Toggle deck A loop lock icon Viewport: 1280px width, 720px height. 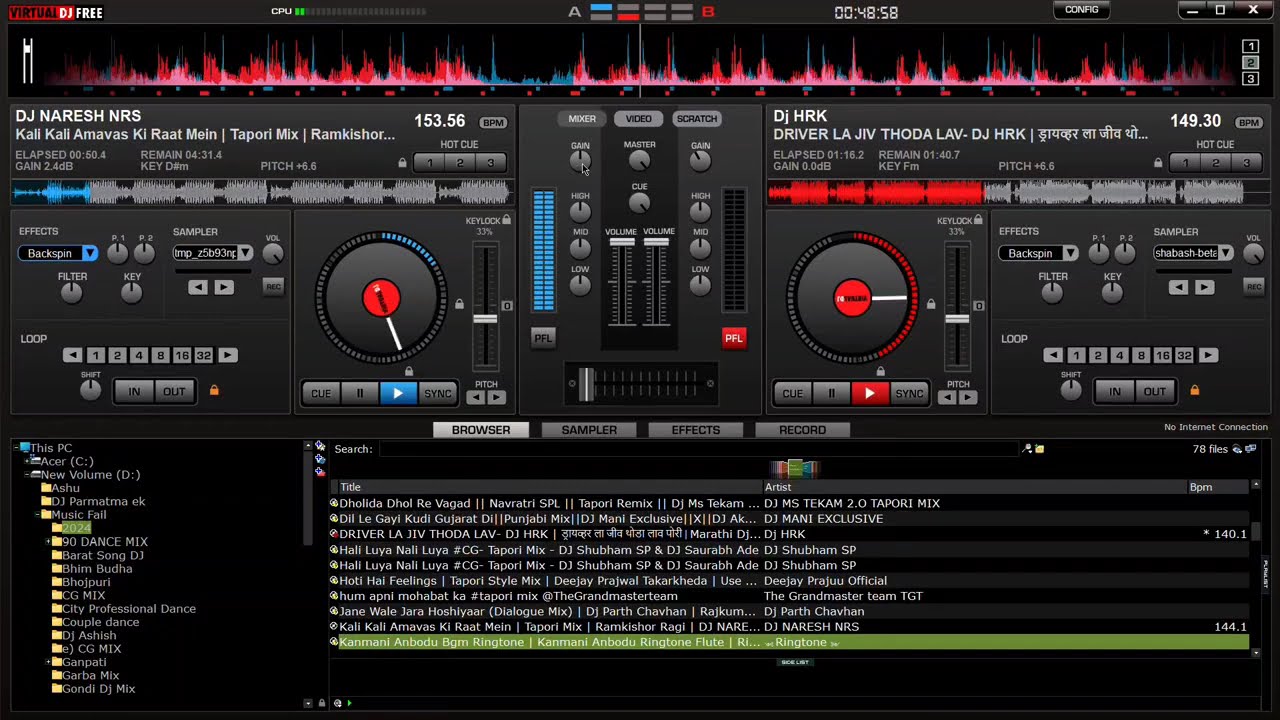click(214, 390)
